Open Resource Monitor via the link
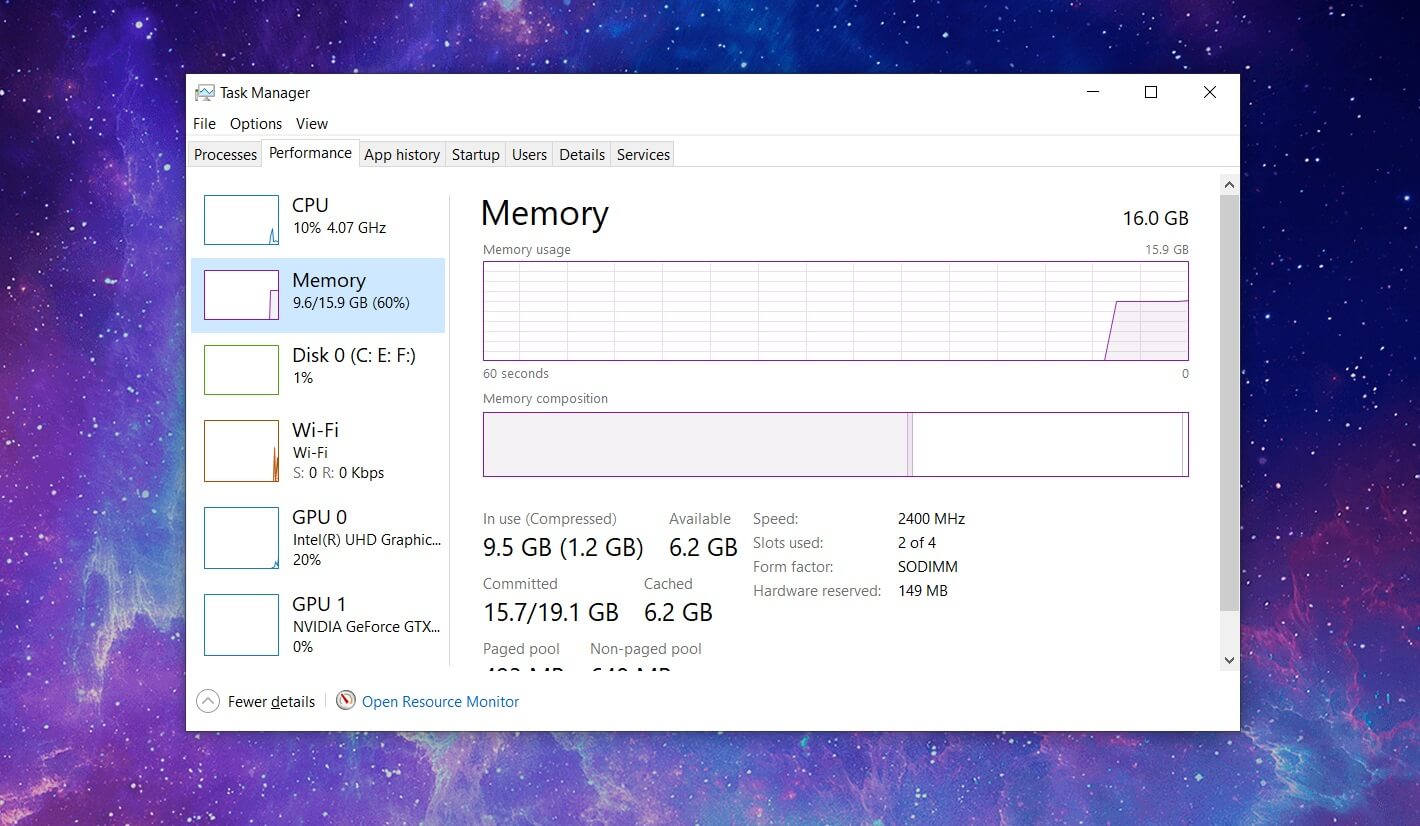This screenshot has height=826, width=1420. coord(440,701)
